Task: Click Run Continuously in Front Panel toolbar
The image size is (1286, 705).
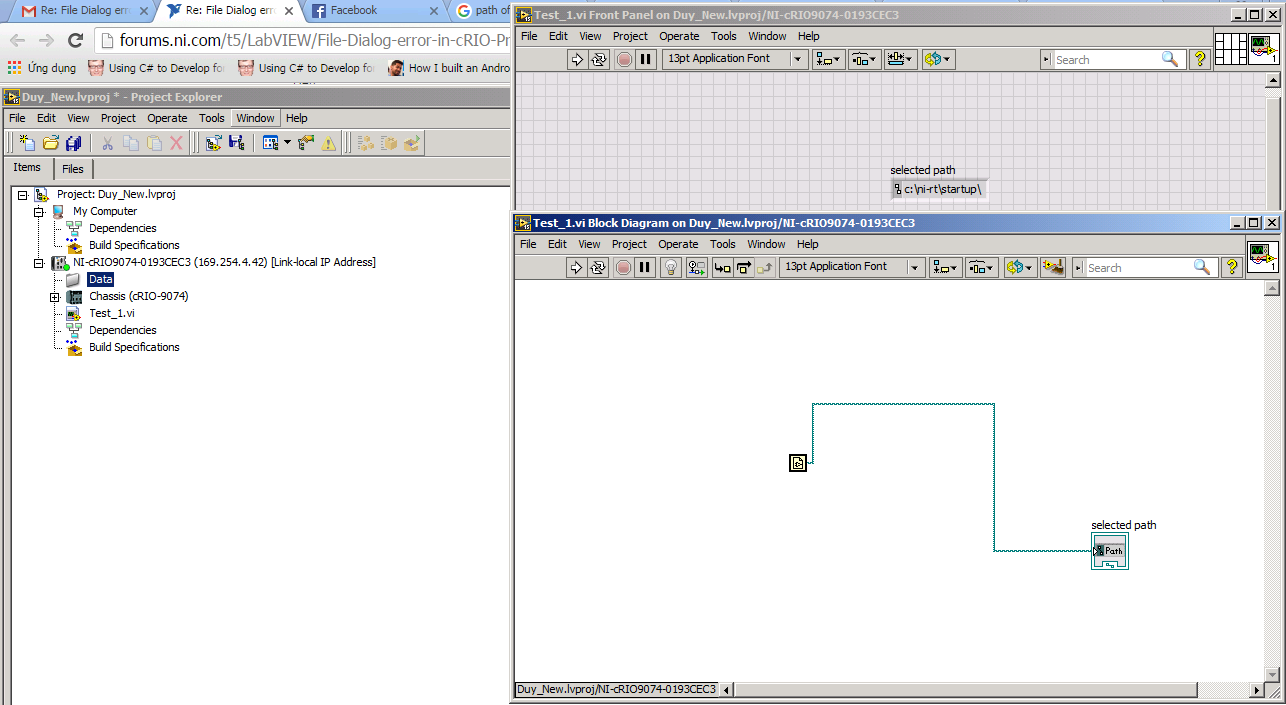Action: [599, 59]
